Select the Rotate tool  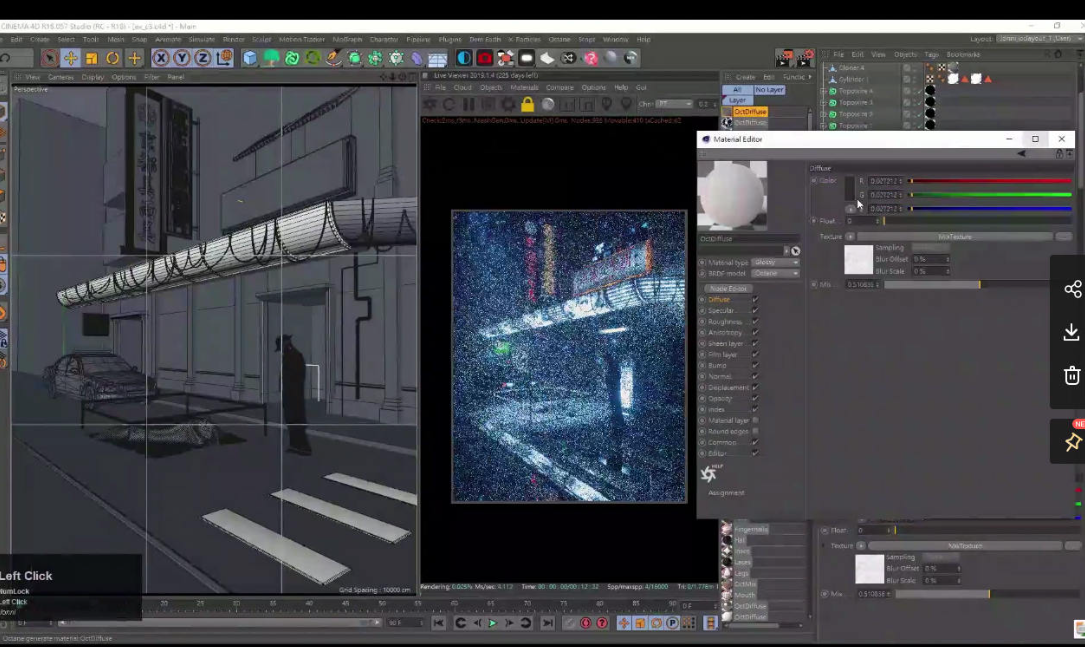pos(112,58)
